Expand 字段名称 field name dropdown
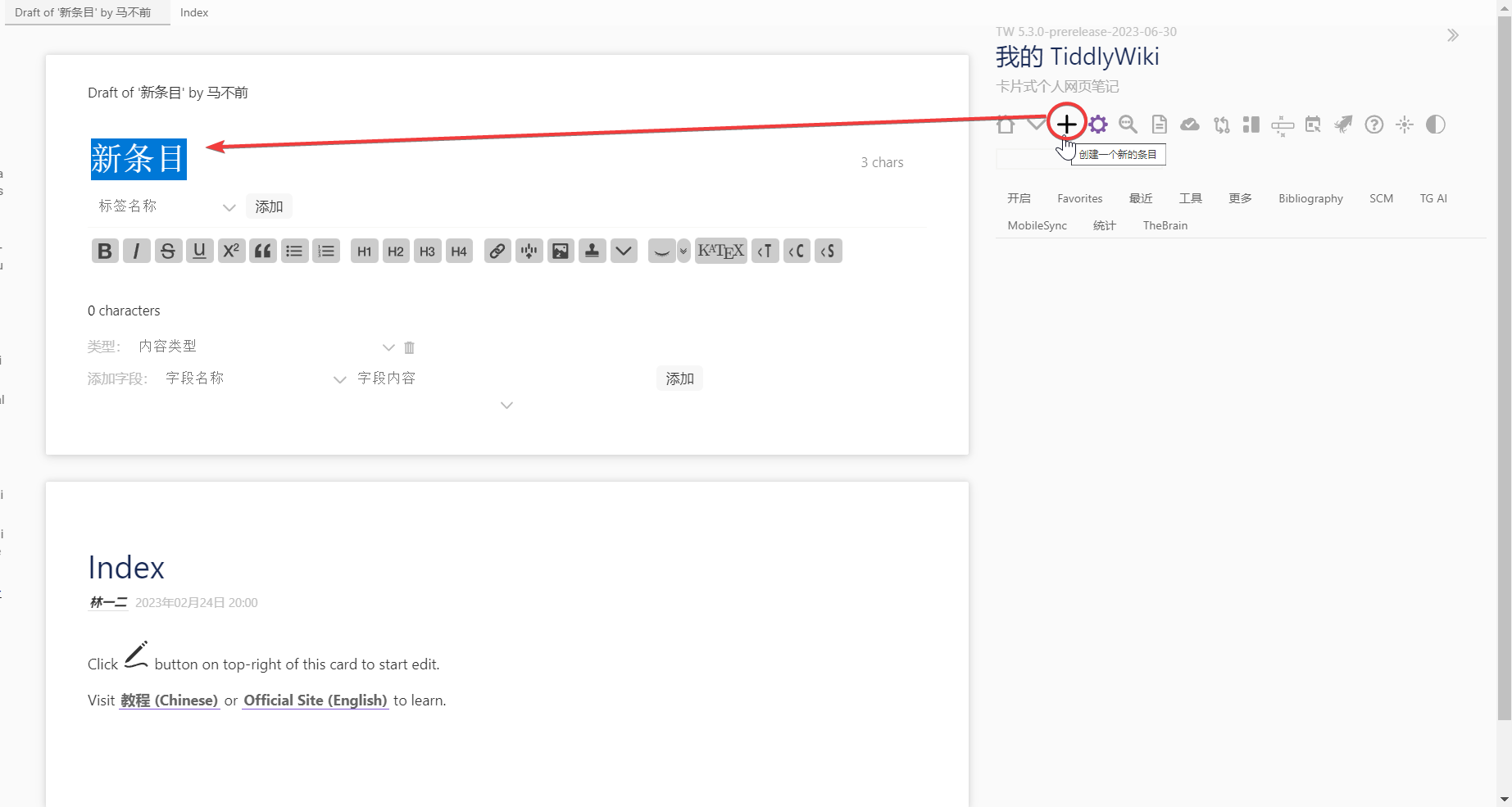1512x807 pixels. point(339,379)
